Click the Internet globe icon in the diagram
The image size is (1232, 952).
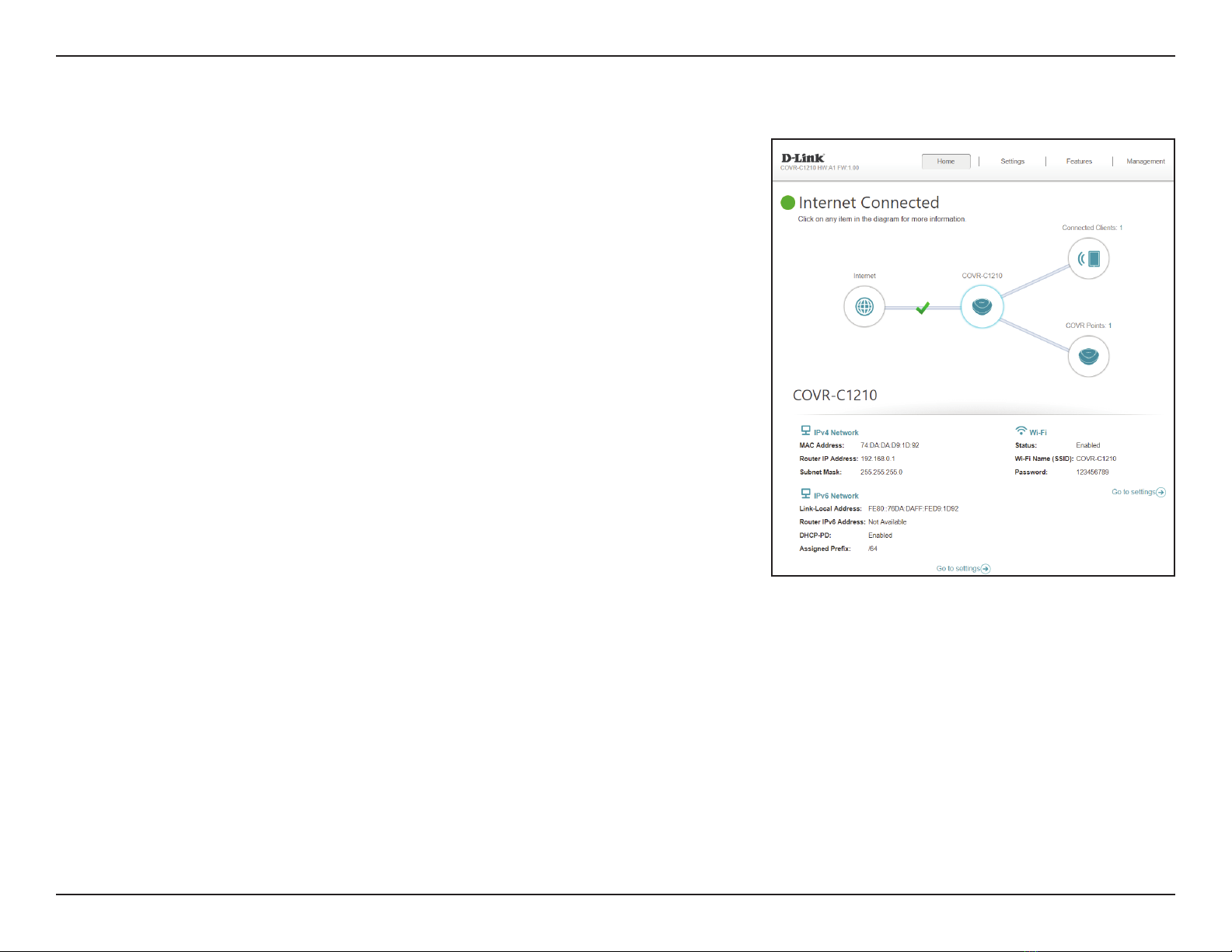click(x=864, y=307)
